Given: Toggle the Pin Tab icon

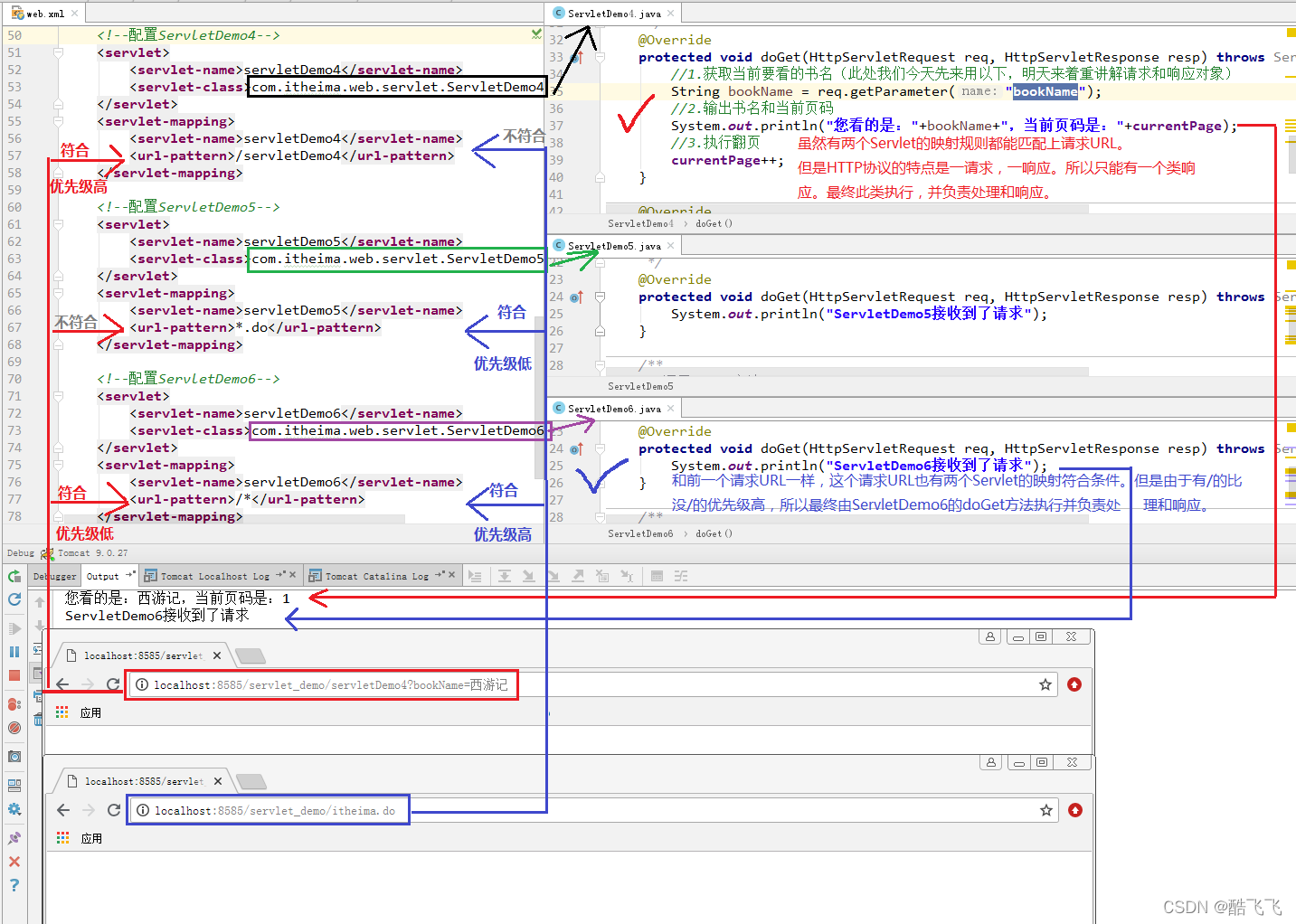Looking at the screenshot, I should tap(14, 838).
